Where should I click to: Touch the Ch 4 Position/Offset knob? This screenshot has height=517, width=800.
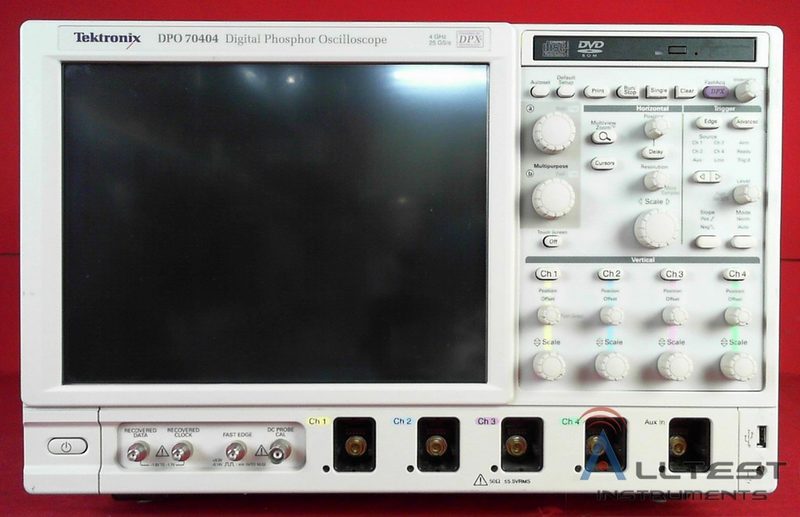(x=736, y=315)
